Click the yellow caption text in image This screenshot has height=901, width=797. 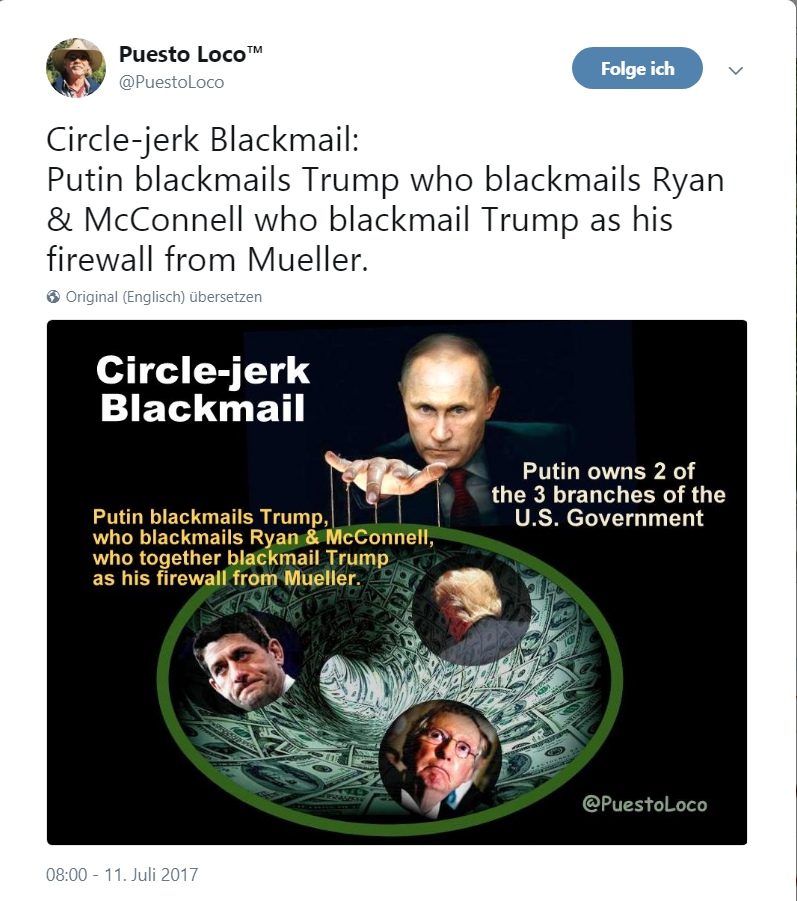click(x=263, y=548)
